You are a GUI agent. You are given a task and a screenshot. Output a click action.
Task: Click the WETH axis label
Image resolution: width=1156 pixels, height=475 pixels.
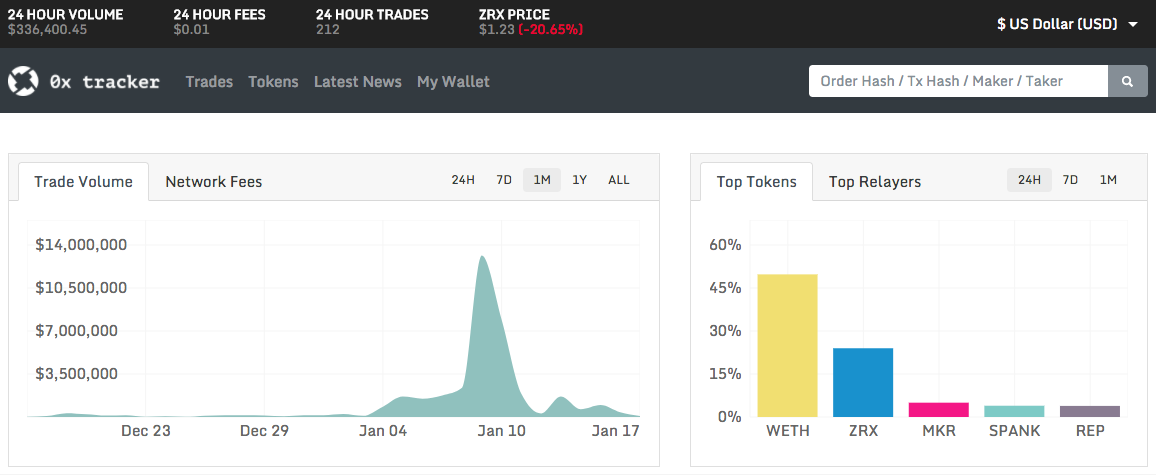click(x=787, y=431)
